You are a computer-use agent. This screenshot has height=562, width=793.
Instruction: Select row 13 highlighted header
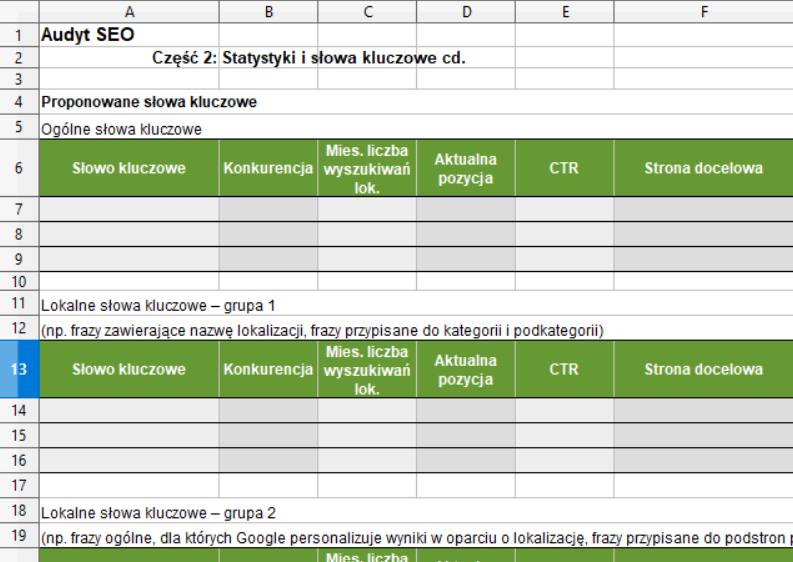tap(19, 369)
